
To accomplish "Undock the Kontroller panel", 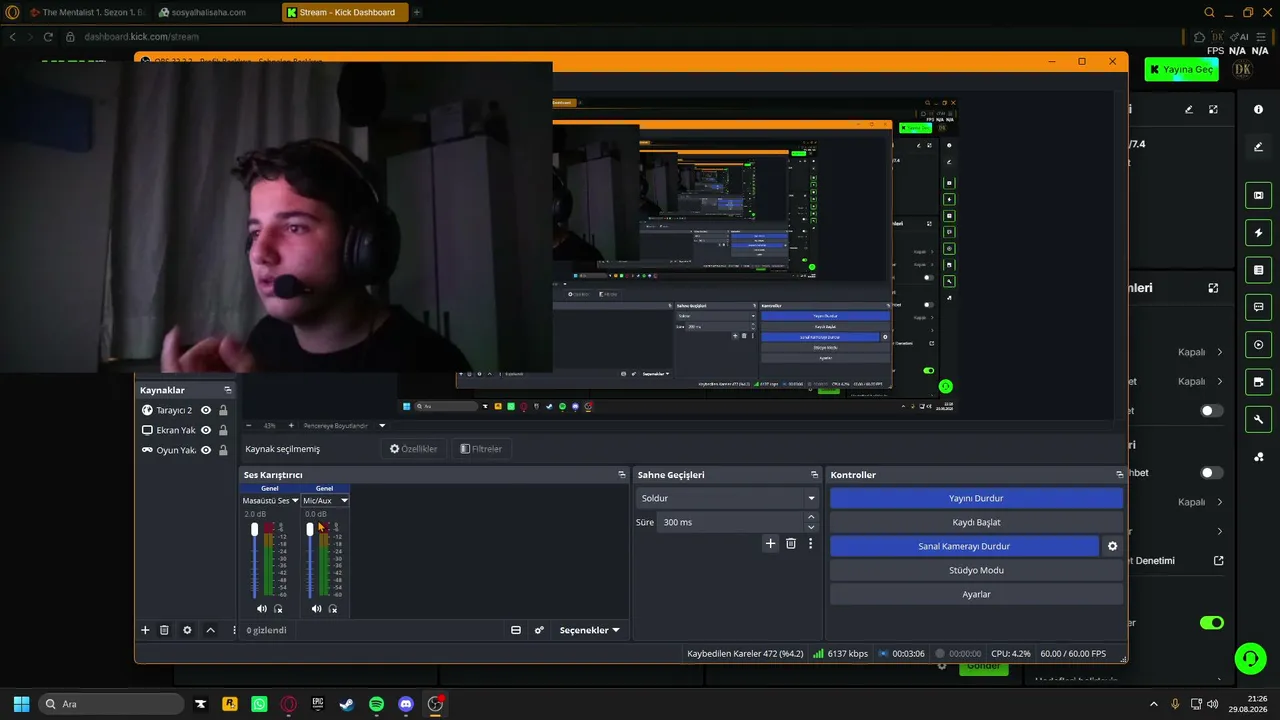I will click(1119, 475).
